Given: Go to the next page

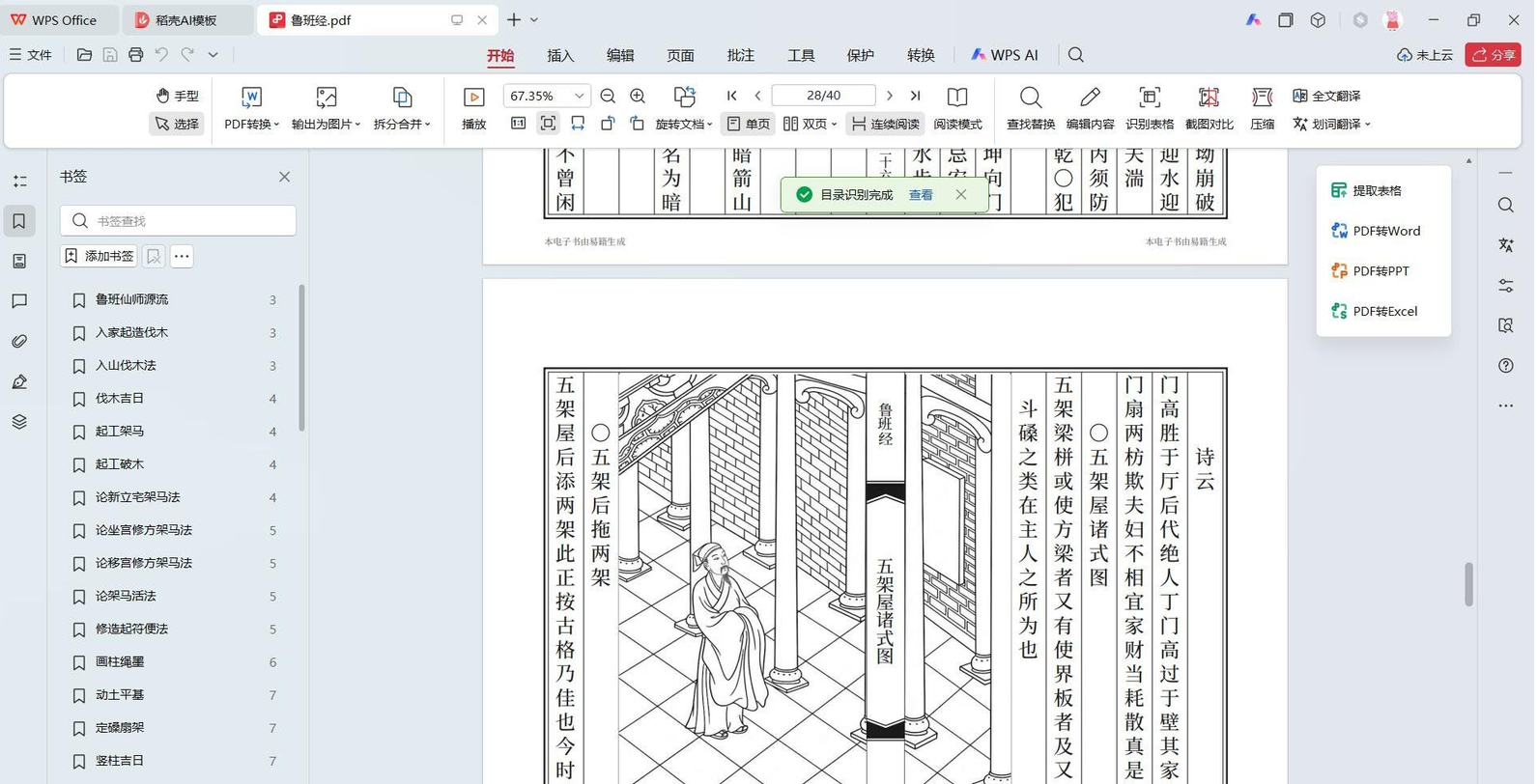Looking at the screenshot, I should (x=890, y=96).
